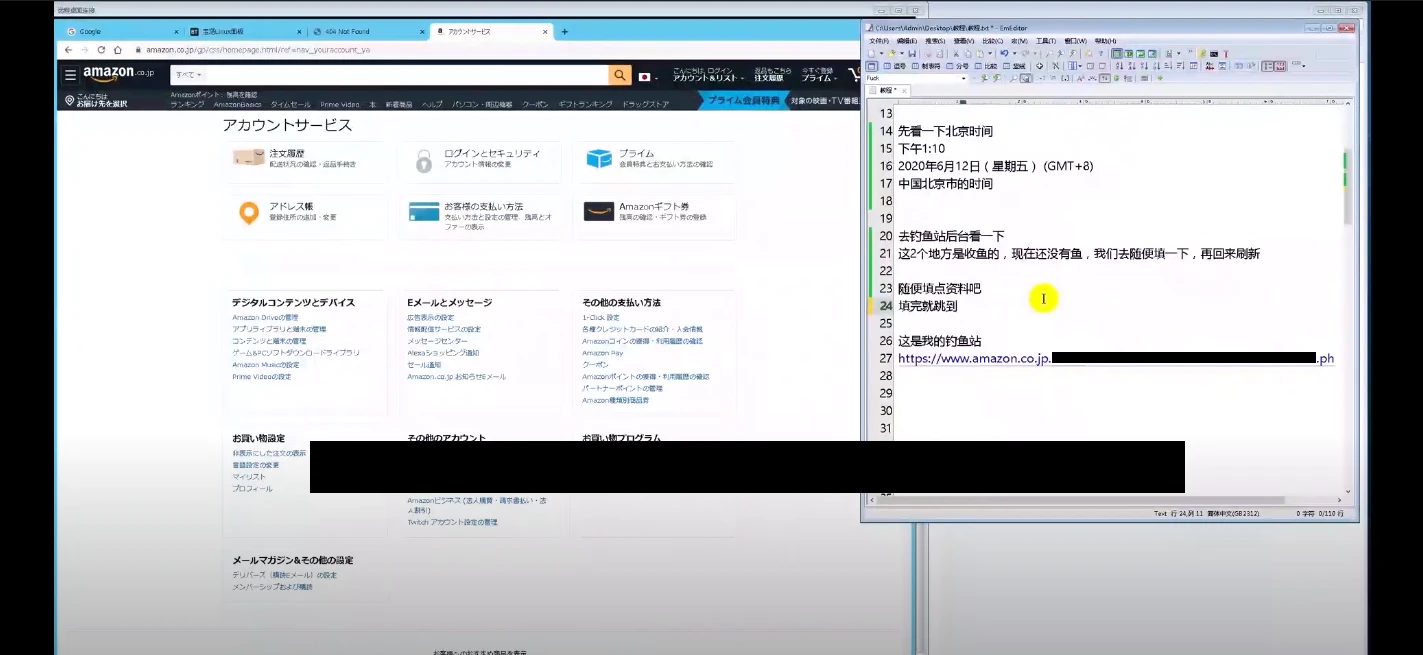The width and height of the screenshot is (1423, 655).
Task: Click the Find magnifier icon in EmEditor toolbar
Action: coord(1049,53)
